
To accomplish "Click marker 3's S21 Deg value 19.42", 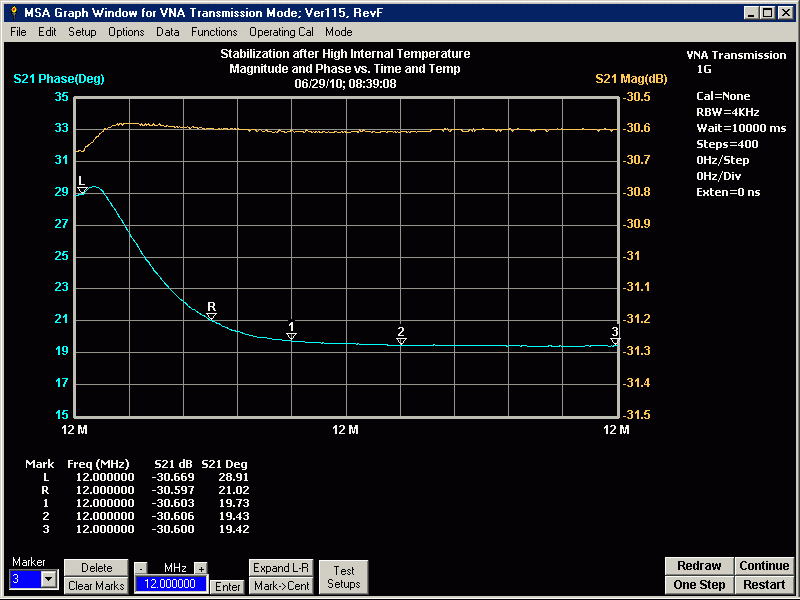I will pyautogui.click(x=234, y=529).
